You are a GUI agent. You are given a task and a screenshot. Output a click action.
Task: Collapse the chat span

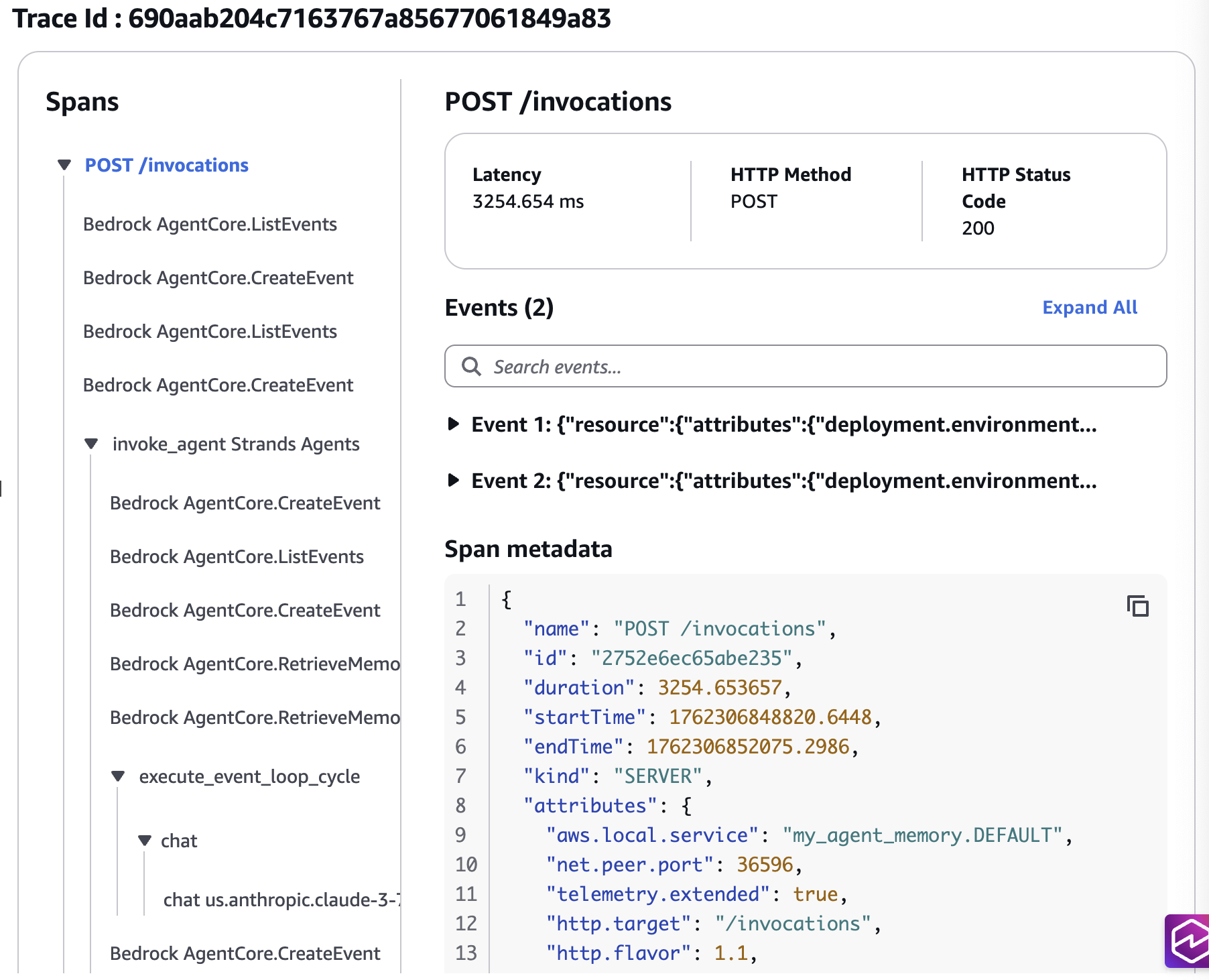[145, 840]
